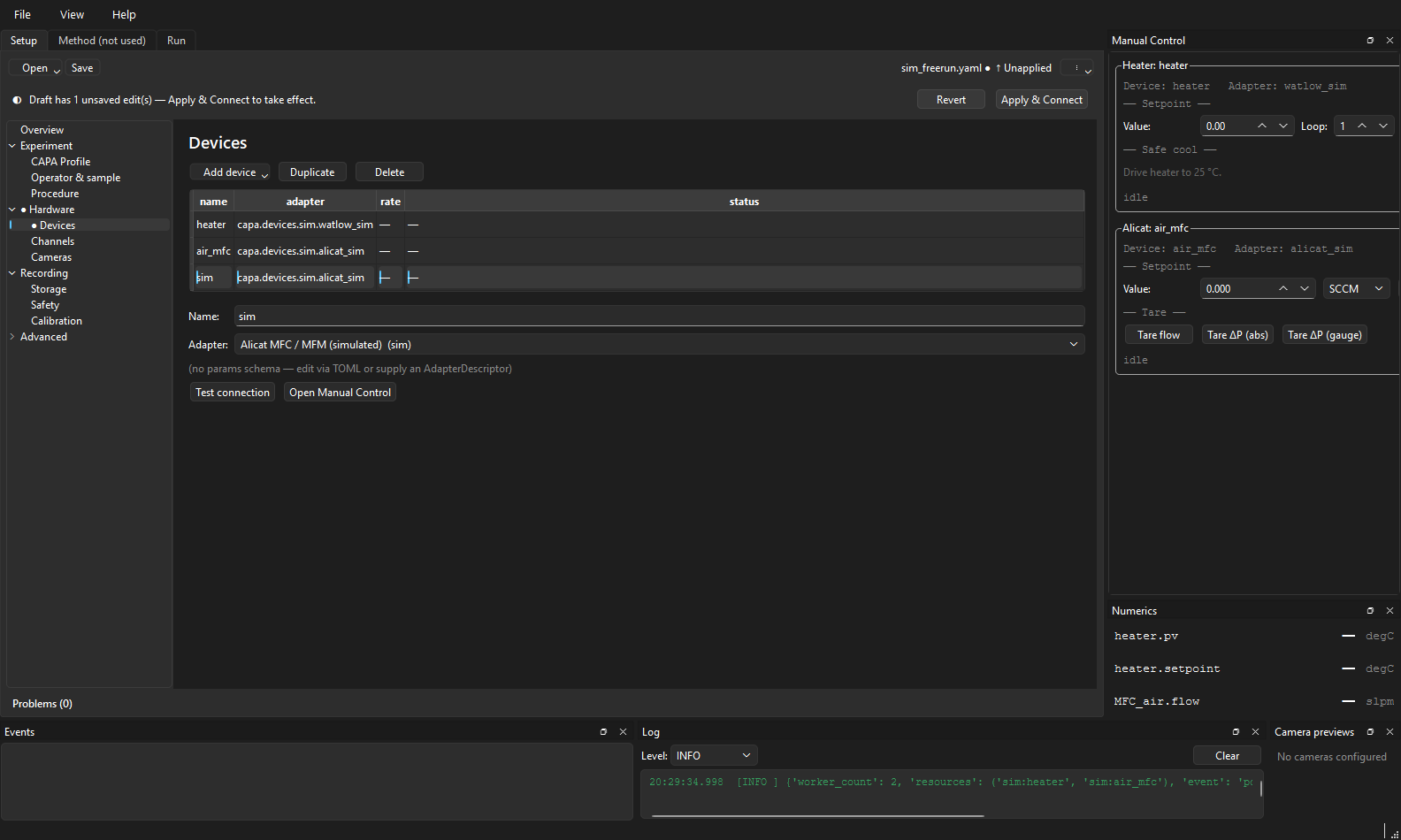Decrease heater setpoint Value
Image resolution: width=1401 pixels, height=840 pixels.
click(1283, 126)
